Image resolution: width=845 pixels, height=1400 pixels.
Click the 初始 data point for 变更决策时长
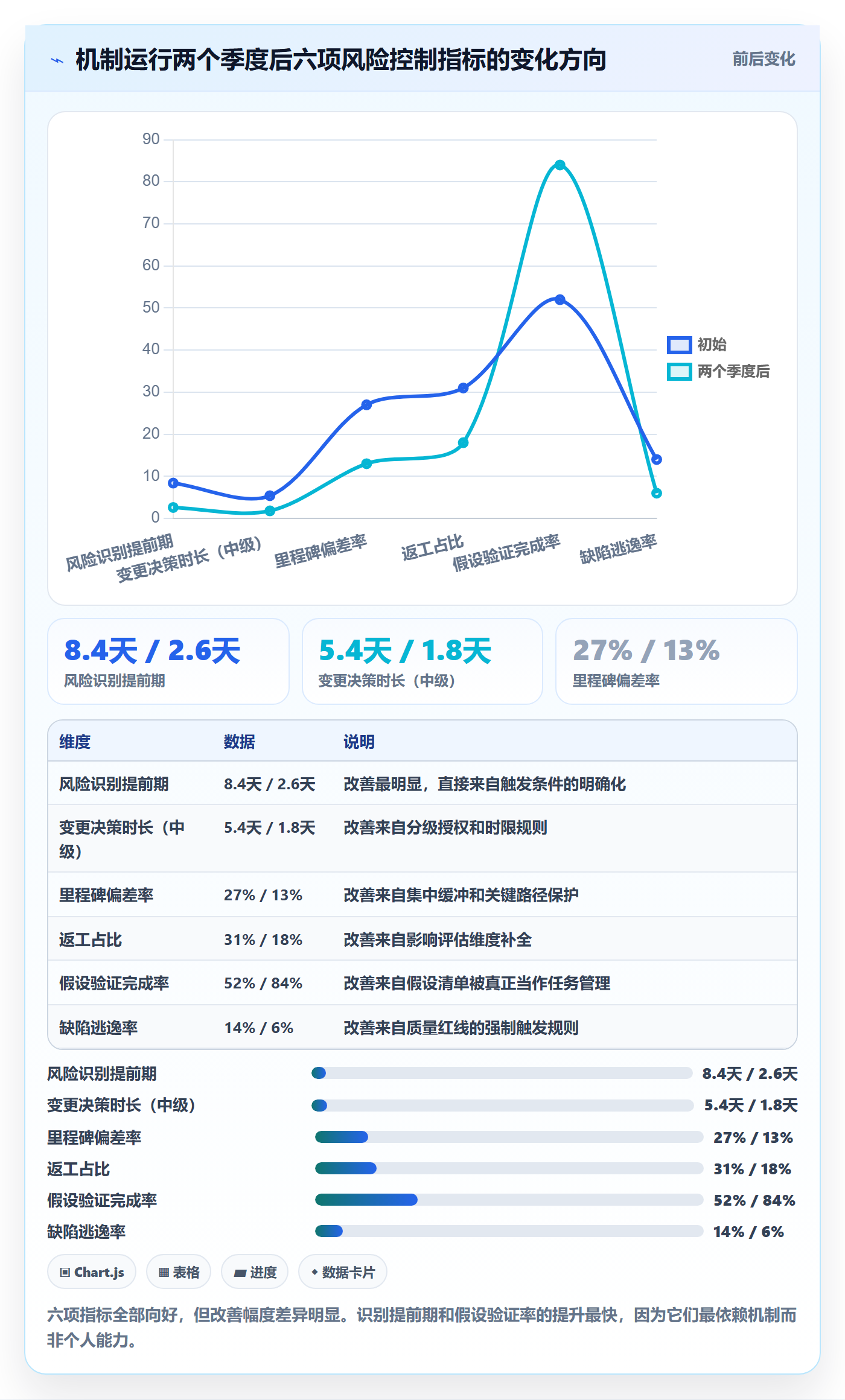tap(270, 495)
